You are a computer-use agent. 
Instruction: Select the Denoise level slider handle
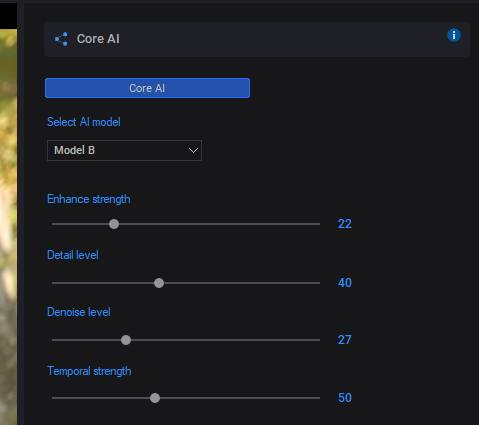pyautogui.click(x=126, y=340)
